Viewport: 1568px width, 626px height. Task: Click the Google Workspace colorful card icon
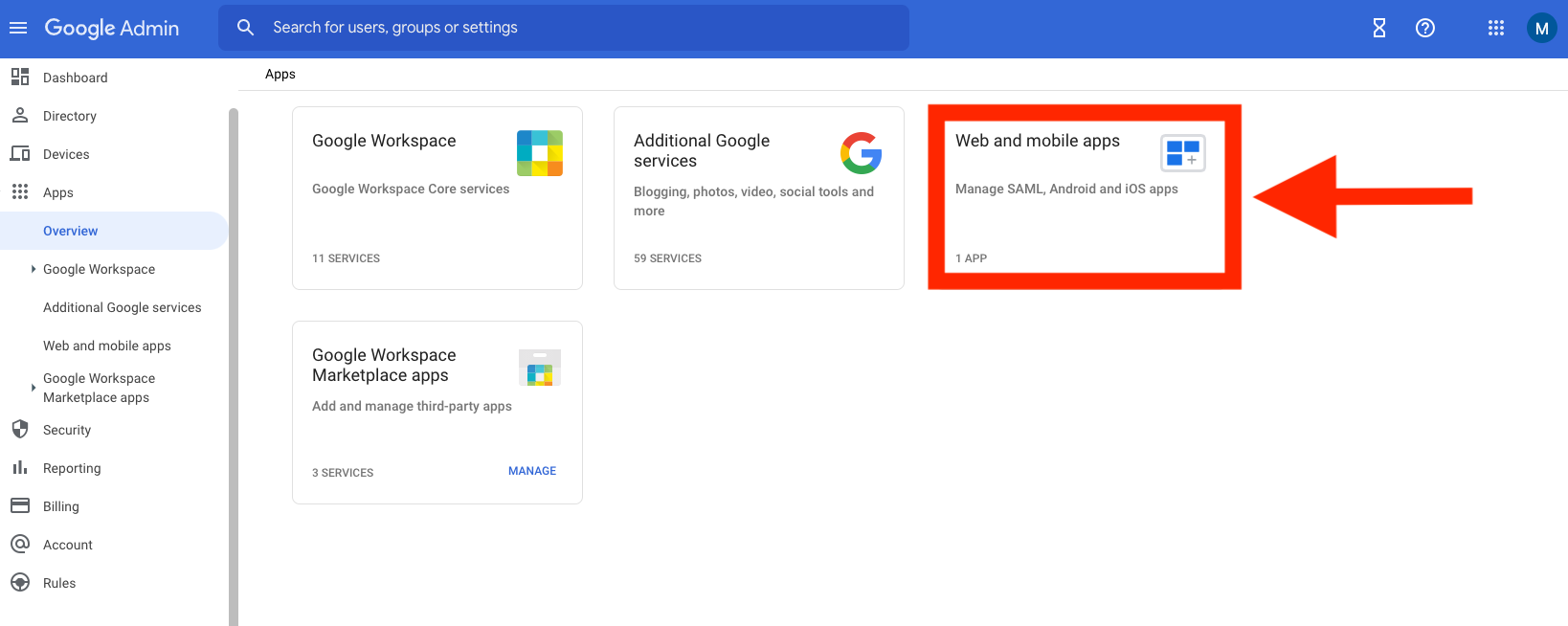540,153
